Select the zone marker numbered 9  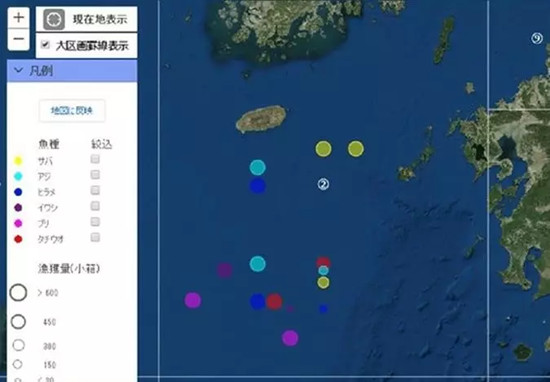point(537,38)
